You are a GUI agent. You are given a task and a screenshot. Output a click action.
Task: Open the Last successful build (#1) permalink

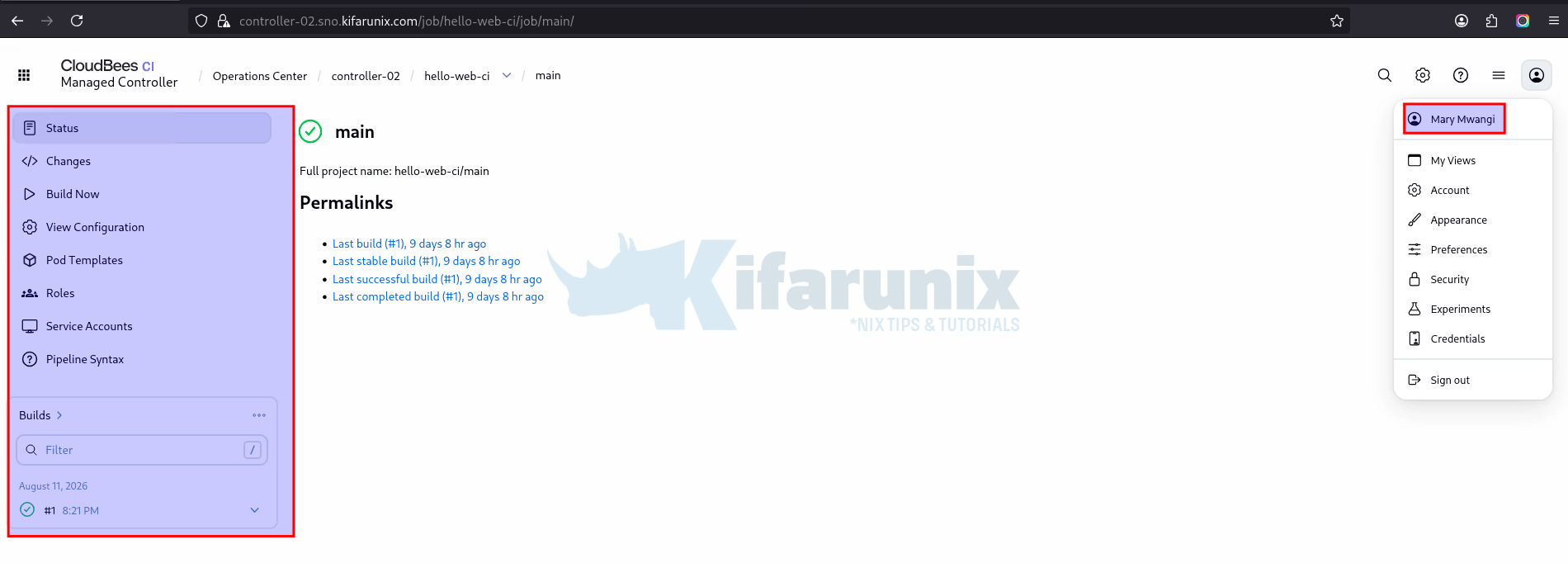pos(437,279)
